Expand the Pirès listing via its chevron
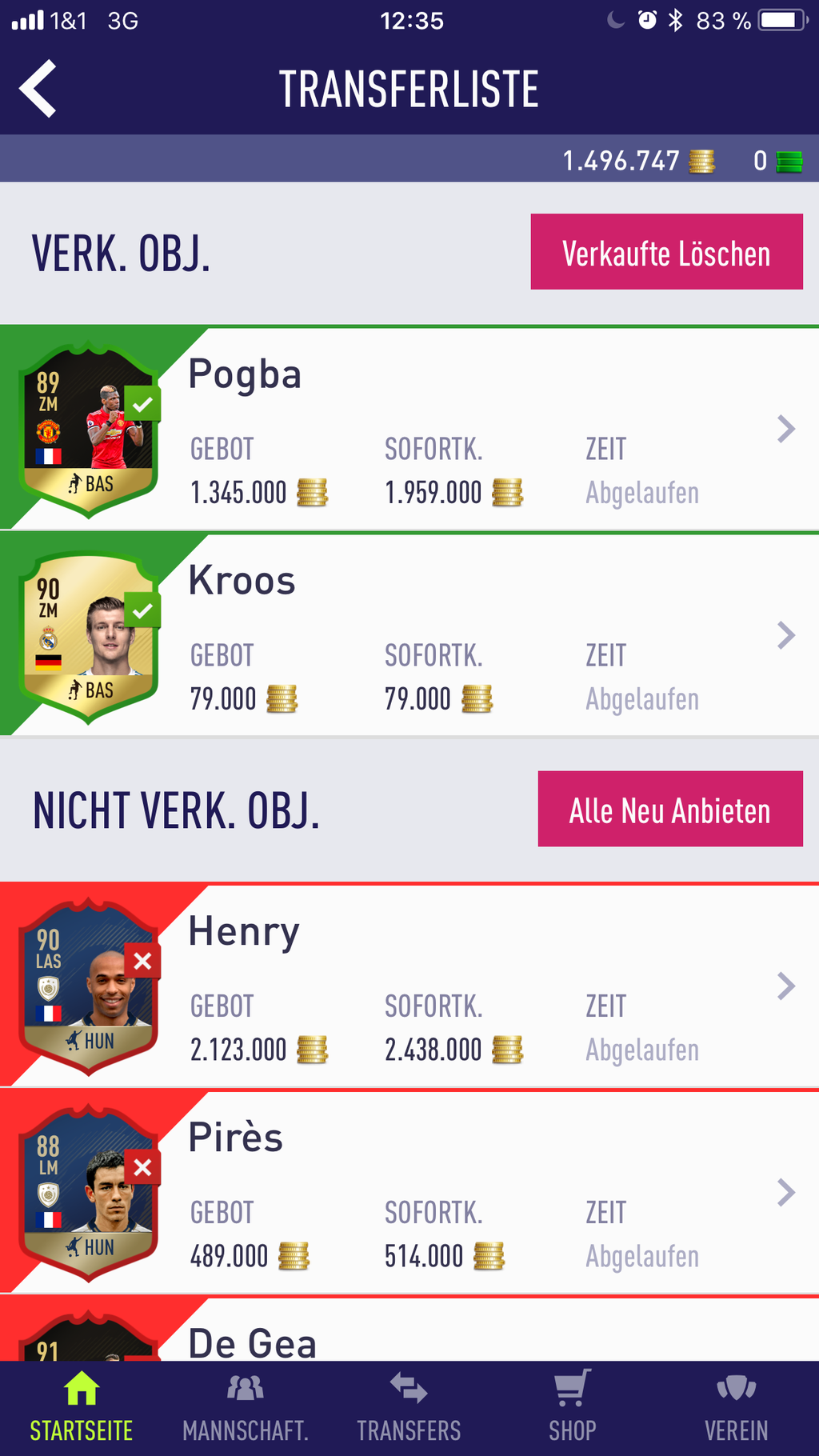The height and width of the screenshot is (1456, 819). tap(786, 1193)
